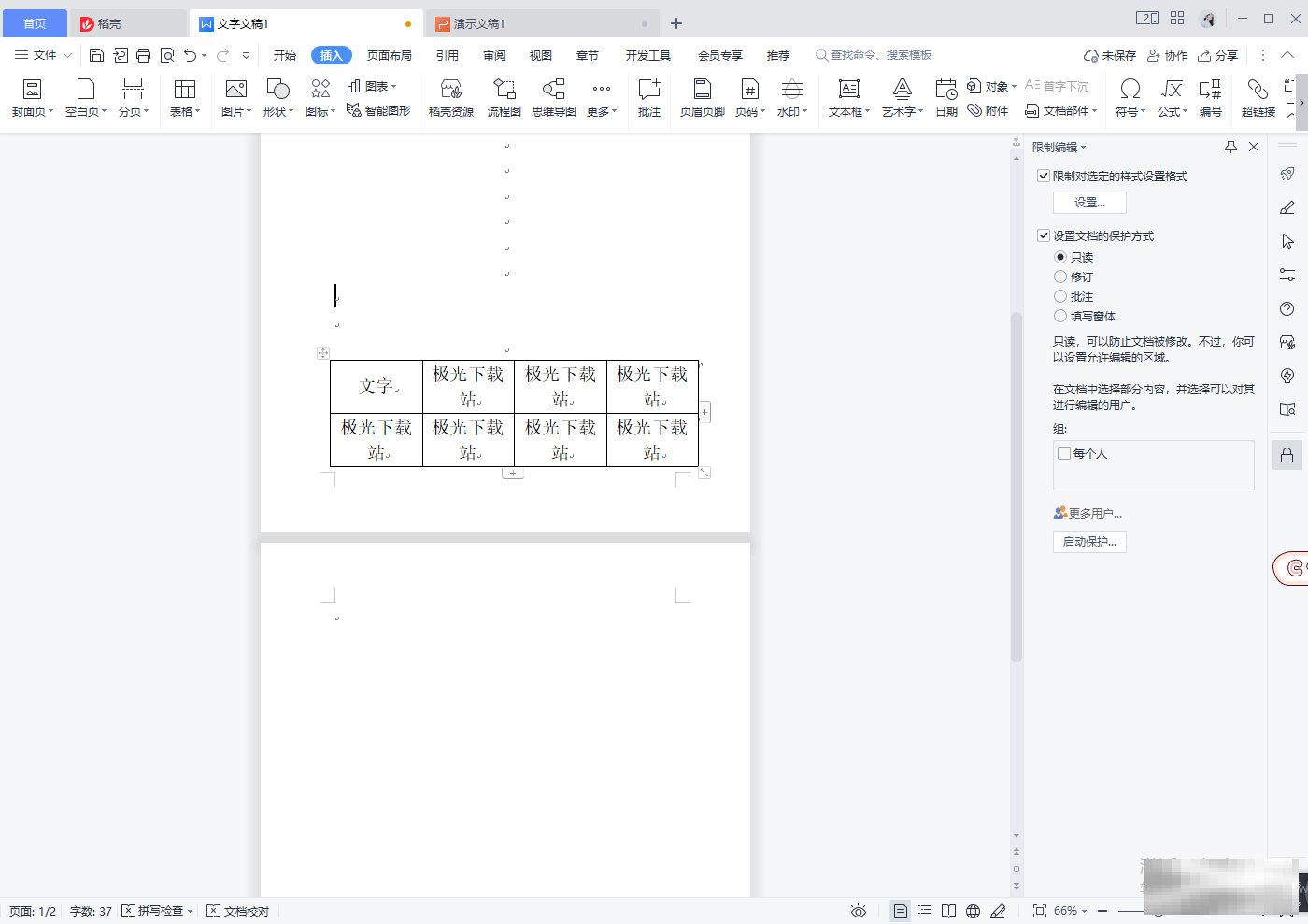Click the 查找命令 search field
This screenshot has height=924, width=1308.
(x=880, y=55)
